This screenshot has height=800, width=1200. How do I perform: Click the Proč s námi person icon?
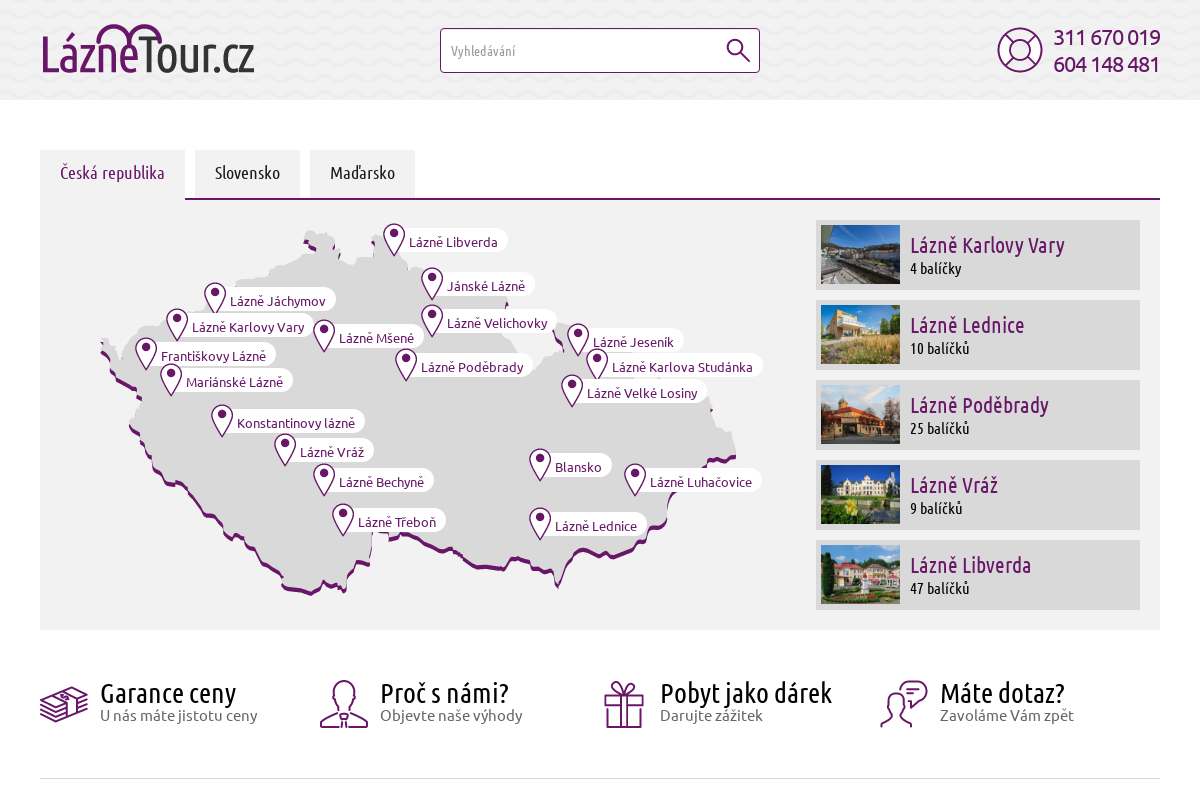[x=344, y=703]
